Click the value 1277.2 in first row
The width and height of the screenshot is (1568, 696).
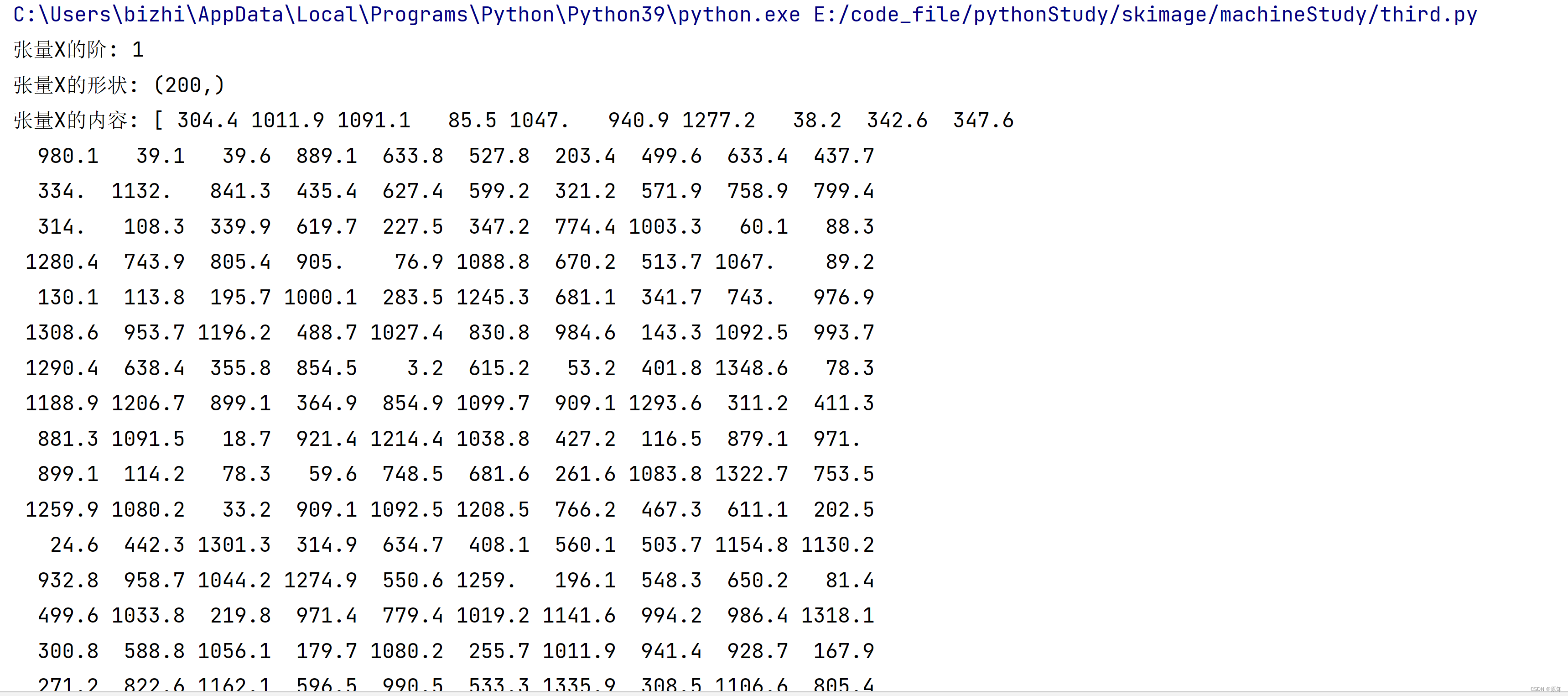pos(718,120)
